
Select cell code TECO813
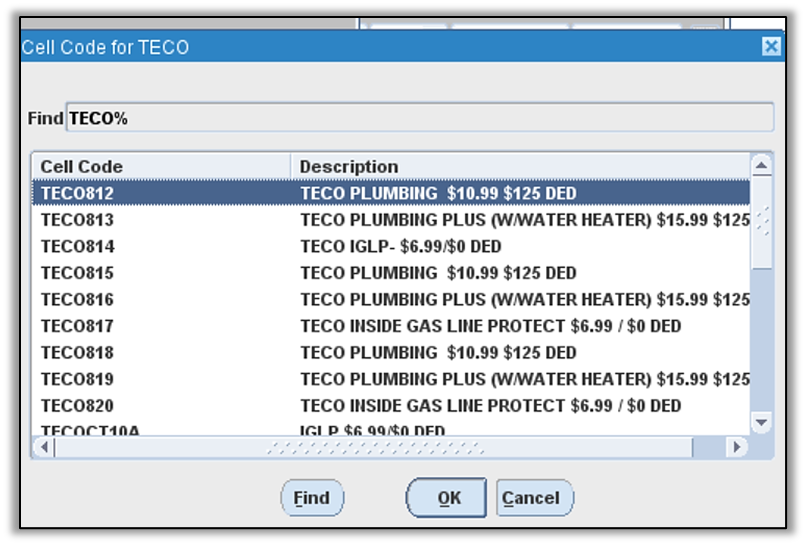coord(77,220)
